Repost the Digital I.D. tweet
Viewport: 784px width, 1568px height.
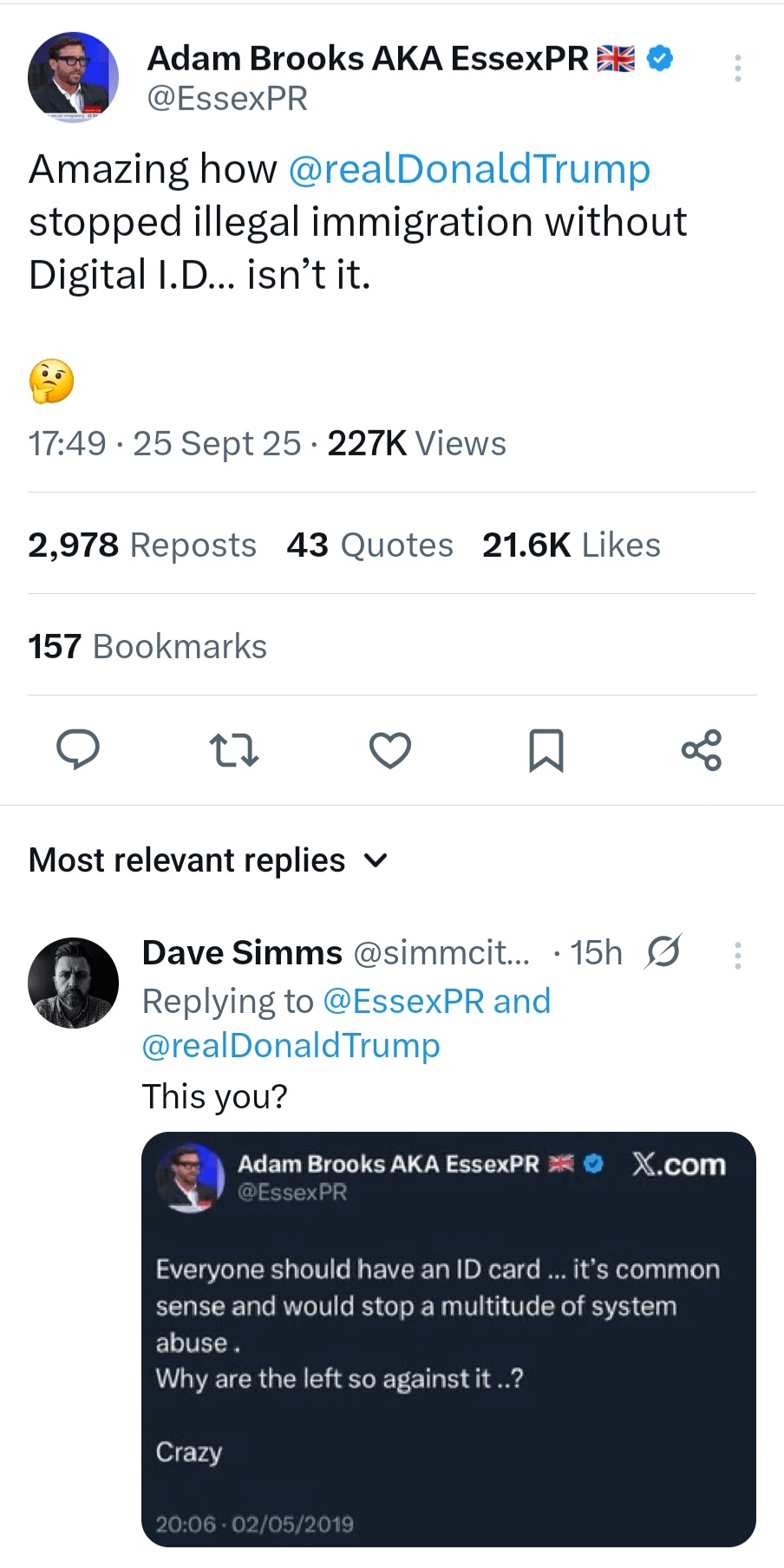pyautogui.click(x=234, y=750)
